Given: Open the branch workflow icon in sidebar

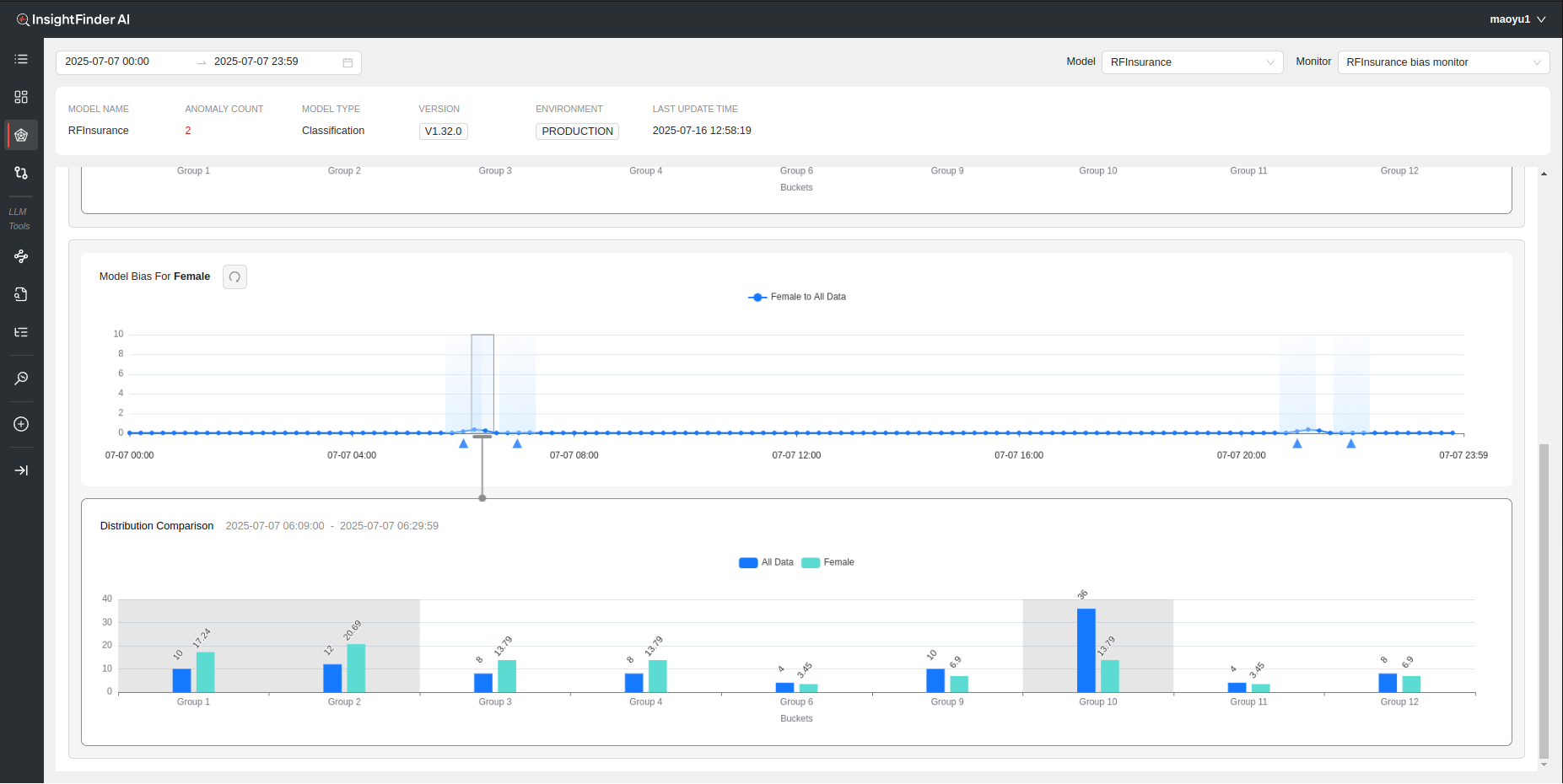Looking at the screenshot, I should pos(21,173).
